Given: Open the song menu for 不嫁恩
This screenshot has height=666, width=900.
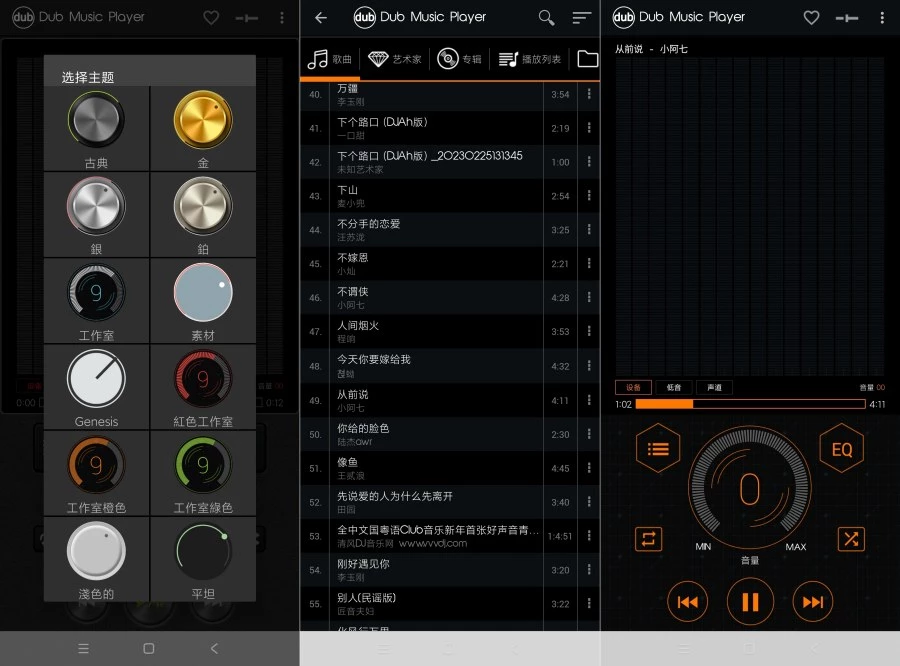Looking at the screenshot, I should coord(588,263).
